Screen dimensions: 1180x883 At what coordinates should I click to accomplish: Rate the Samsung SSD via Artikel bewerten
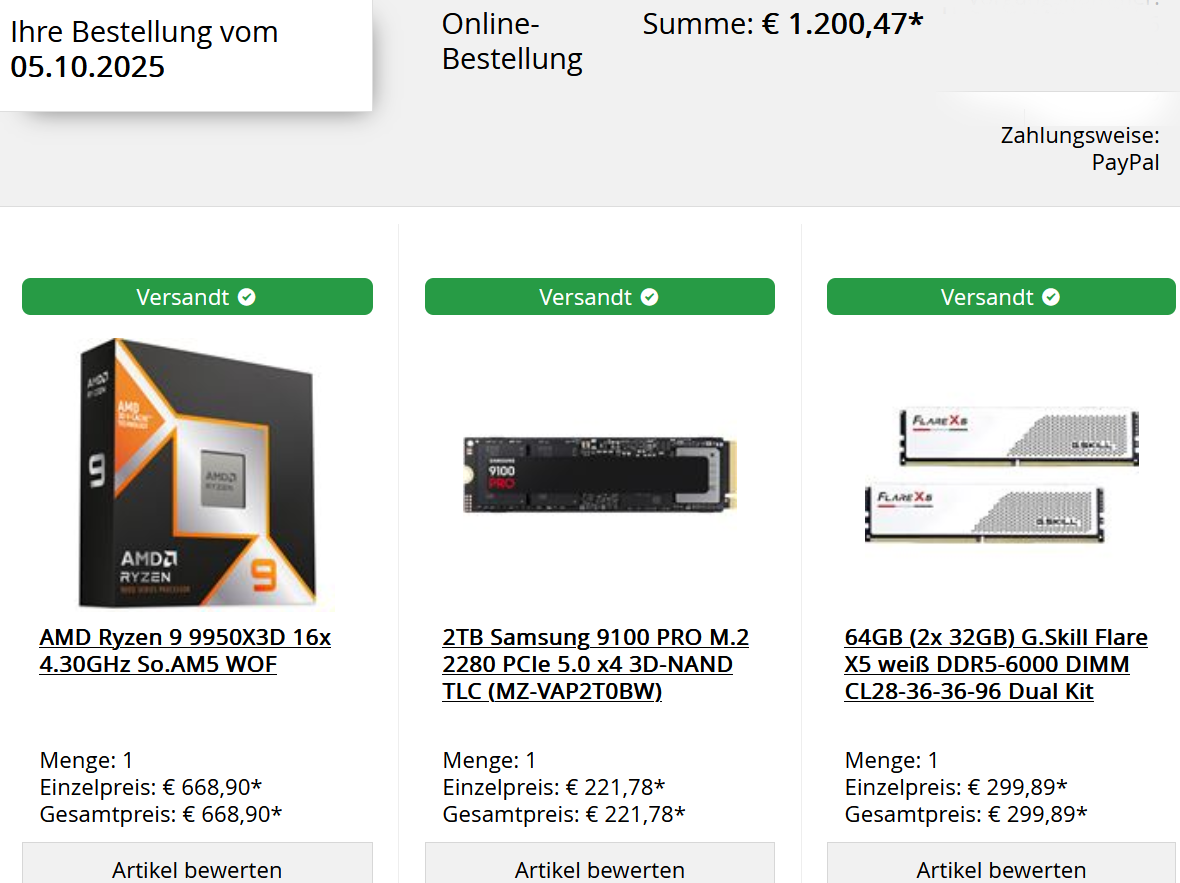[x=600, y=865]
